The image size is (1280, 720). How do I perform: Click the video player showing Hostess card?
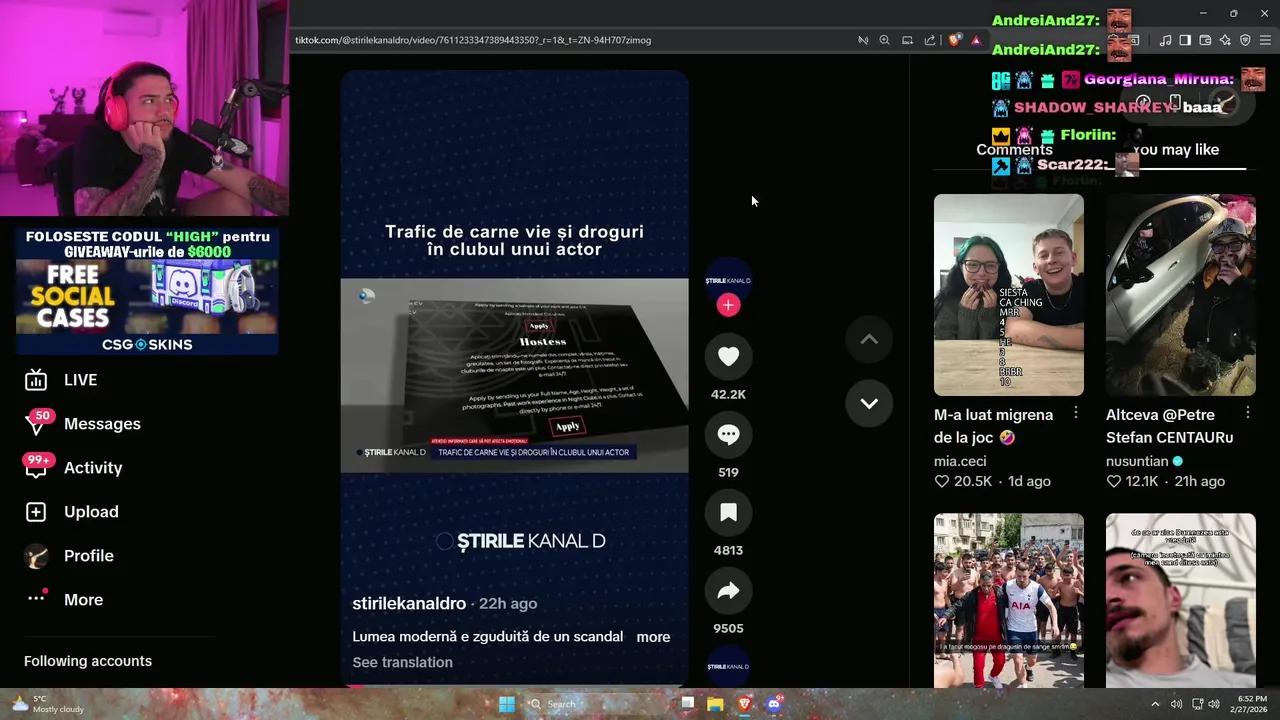pyautogui.click(x=514, y=375)
